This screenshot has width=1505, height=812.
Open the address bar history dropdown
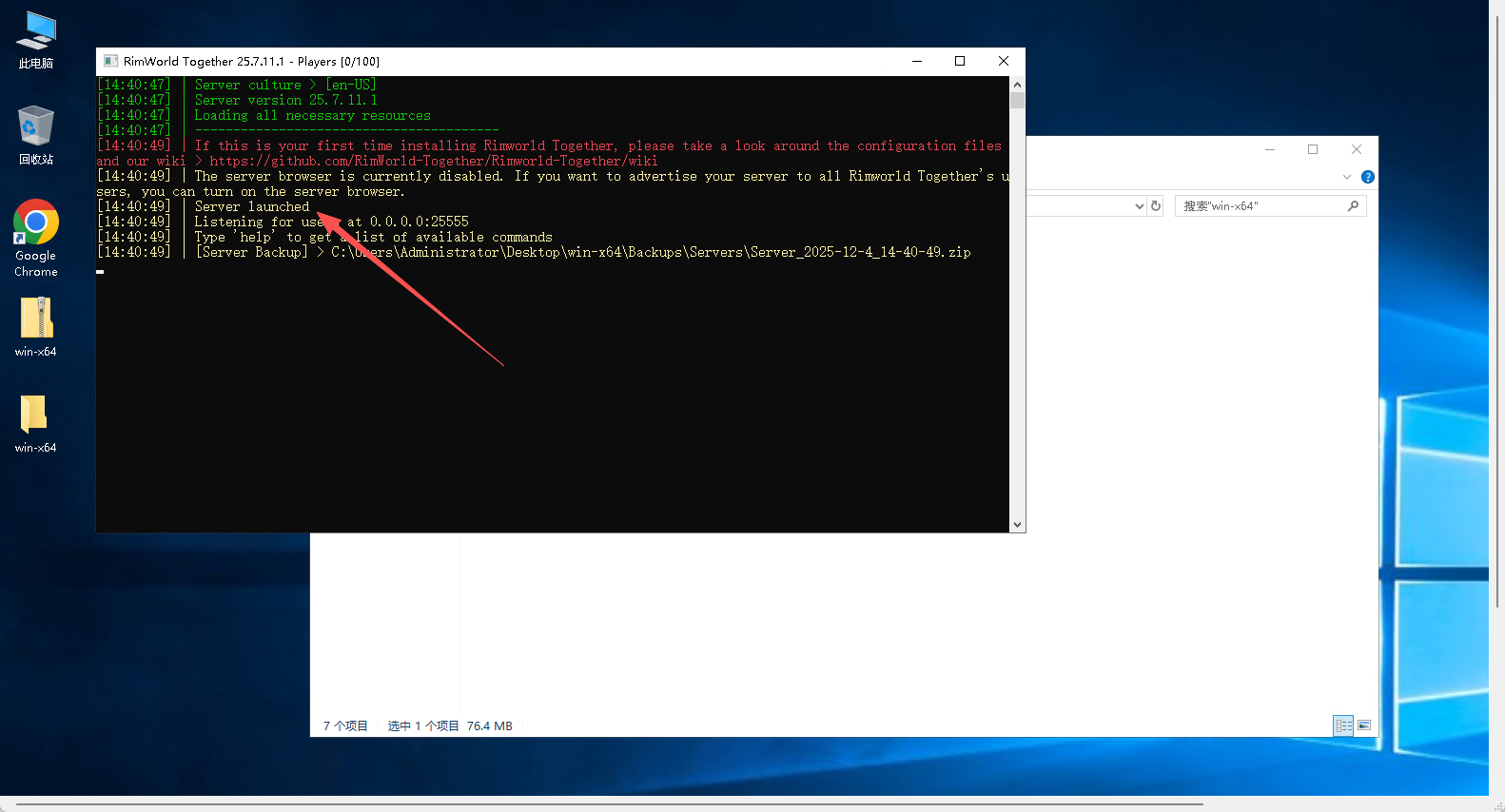click(x=1139, y=206)
